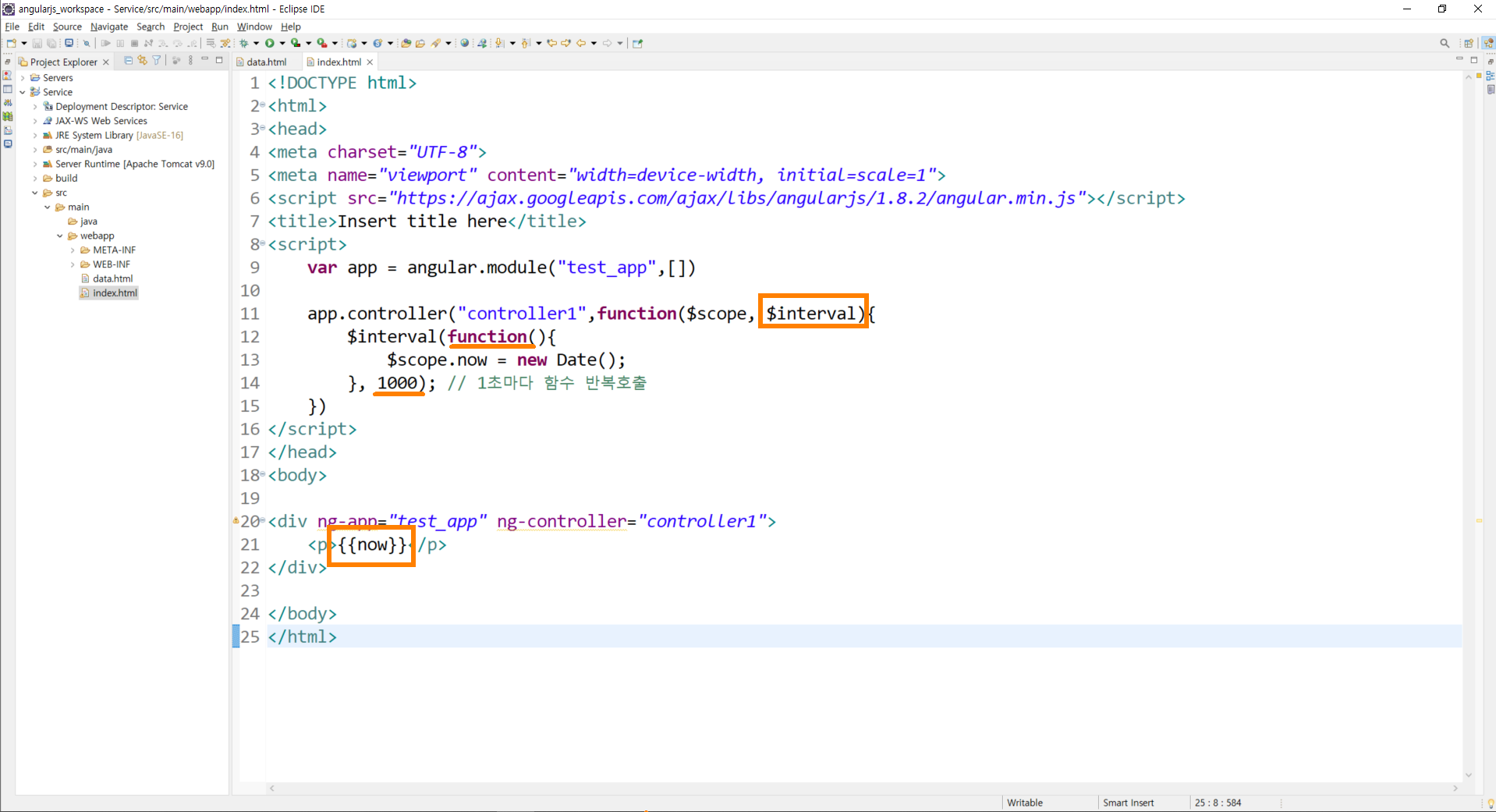Expand the WEB-INF folder node
Image resolution: width=1496 pixels, height=812 pixels.
click(73, 265)
